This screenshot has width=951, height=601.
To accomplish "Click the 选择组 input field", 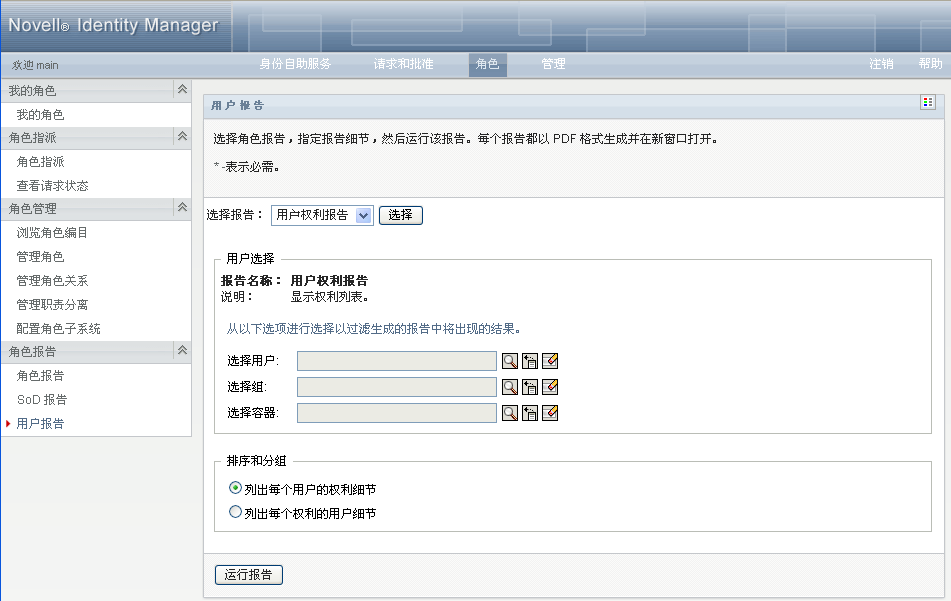I will [x=397, y=388].
